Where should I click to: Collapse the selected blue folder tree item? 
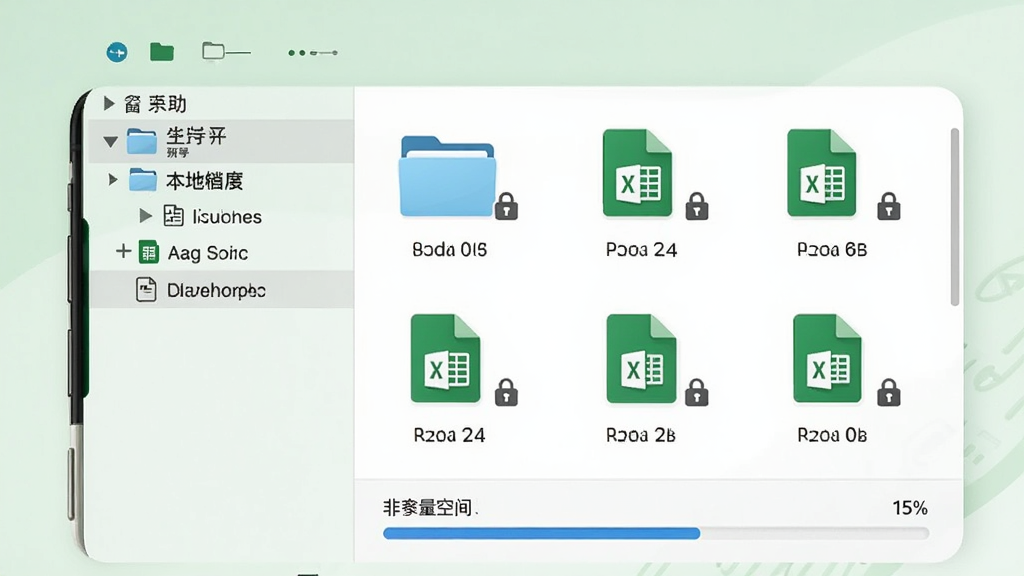click(x=110, y=141)
